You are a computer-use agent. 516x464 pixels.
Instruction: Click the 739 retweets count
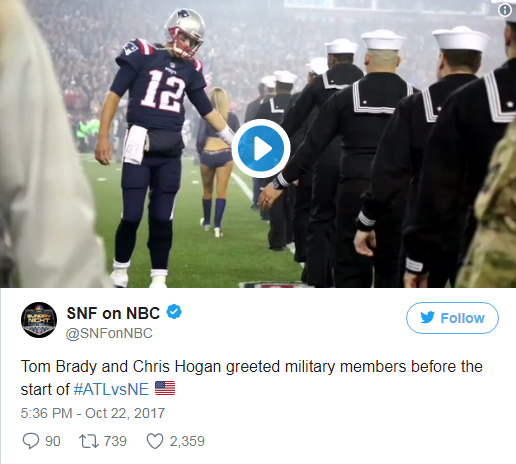pos(115,441)
